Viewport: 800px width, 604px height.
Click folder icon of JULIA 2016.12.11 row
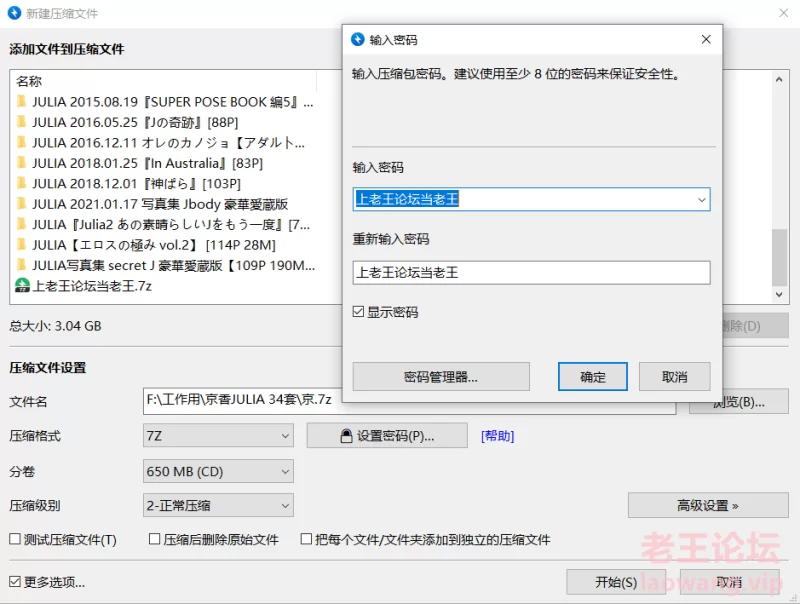[21, 142]
